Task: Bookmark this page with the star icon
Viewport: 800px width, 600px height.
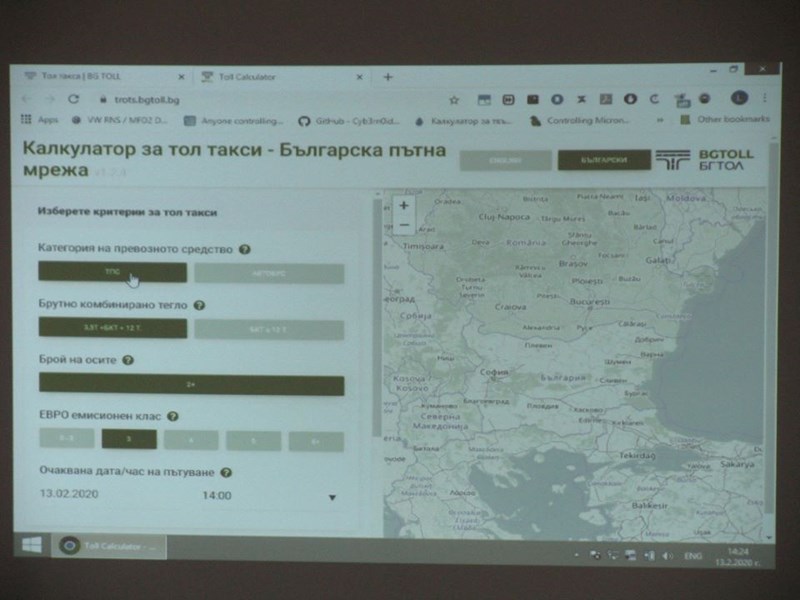Action: (x=454, y=99)
